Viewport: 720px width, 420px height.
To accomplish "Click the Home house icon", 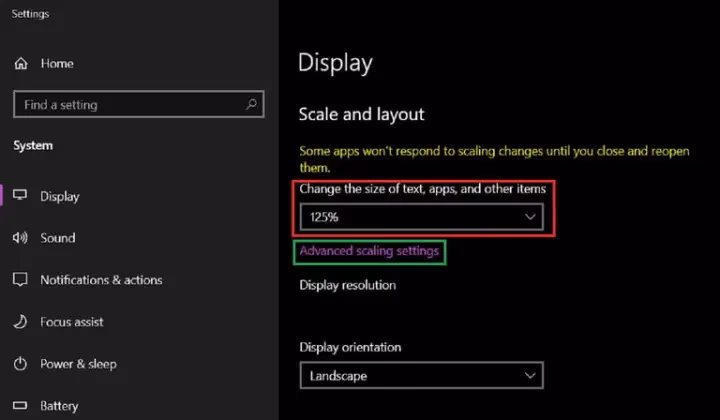I will point(21,63).
